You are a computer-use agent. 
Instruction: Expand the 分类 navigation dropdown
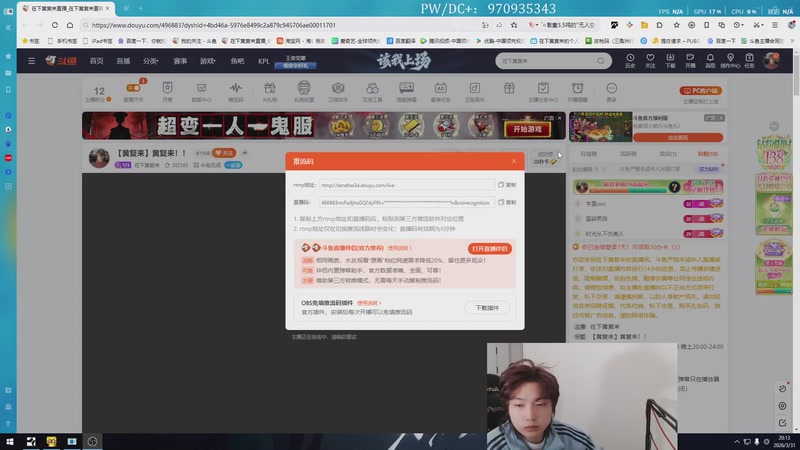[x=151, y=61]
